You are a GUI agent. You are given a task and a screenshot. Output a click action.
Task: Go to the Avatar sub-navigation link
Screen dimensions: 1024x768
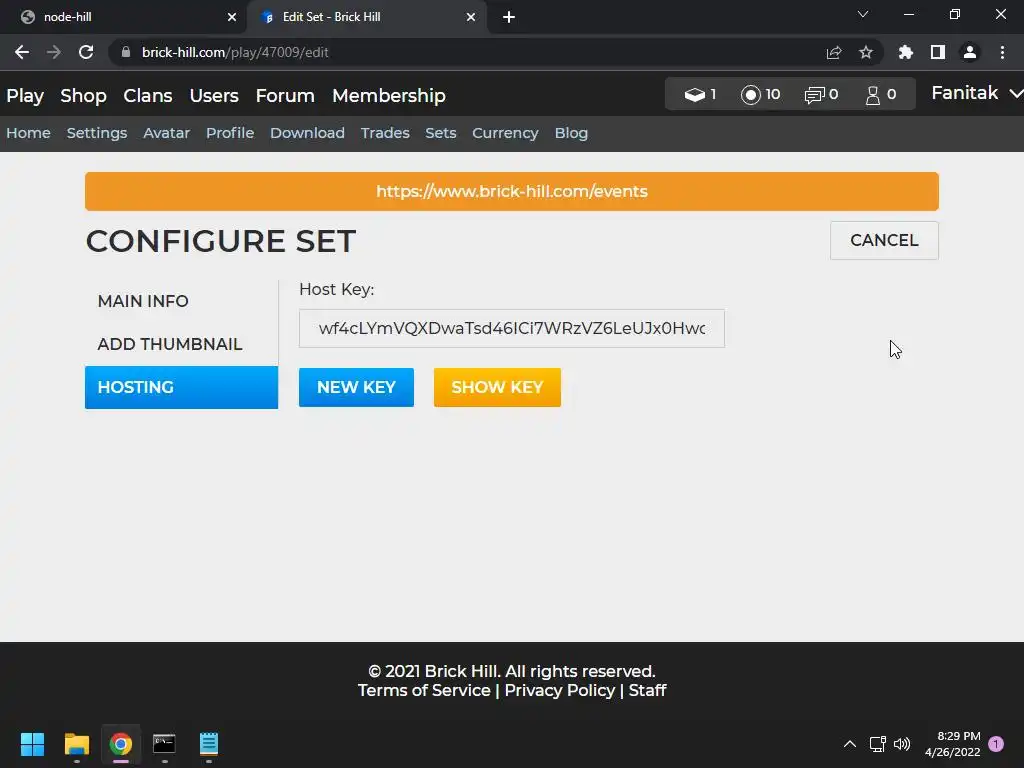tap(167, 133)
